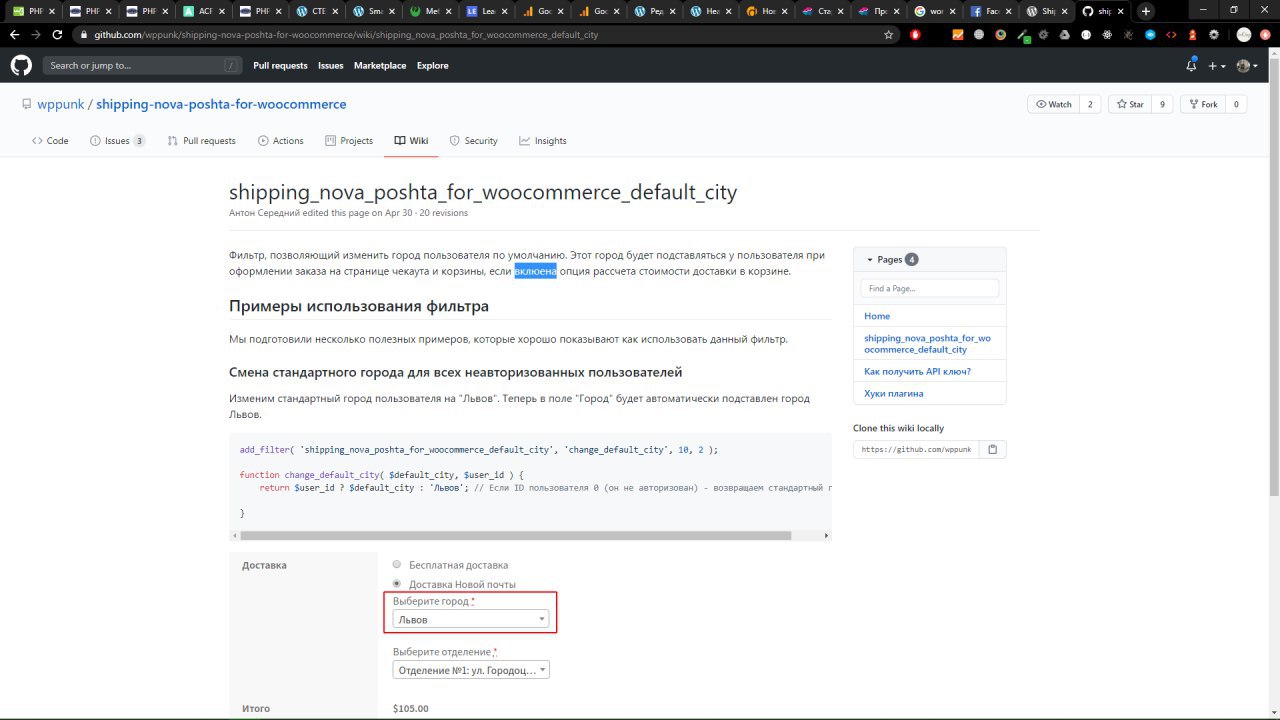Select the Wiki tab

[x=411, y=141]
